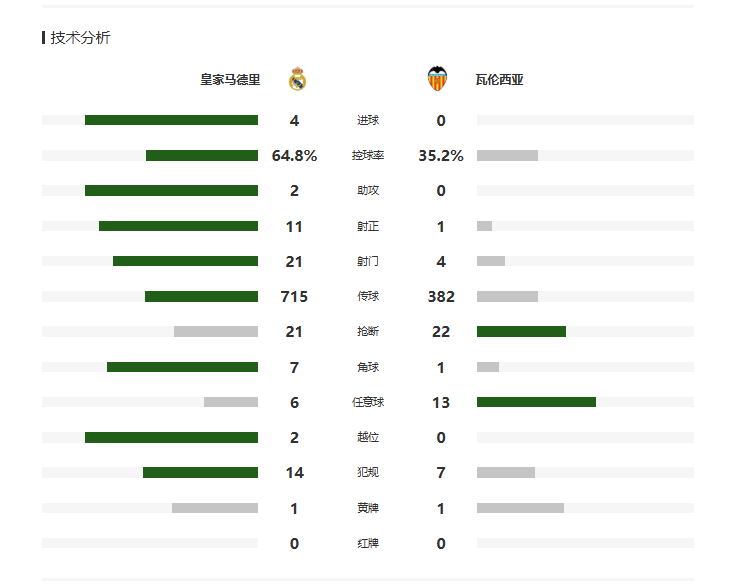Select the 黄牌 yellow card label
Screen dimensions: 731x586
(x=368, y=508)
